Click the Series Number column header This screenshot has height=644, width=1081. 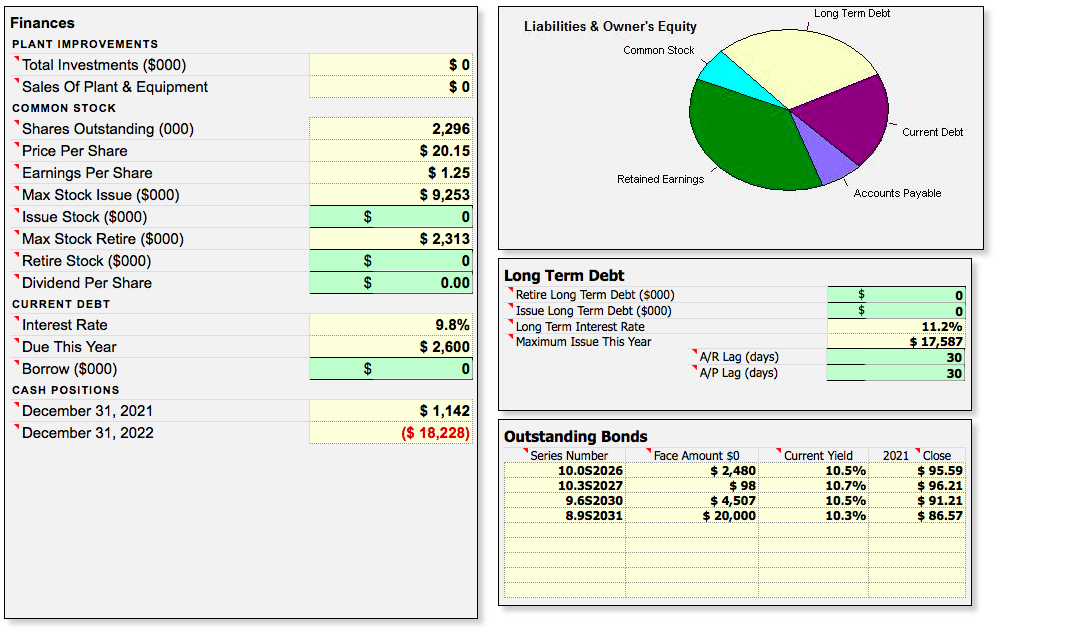coord(569,456)
